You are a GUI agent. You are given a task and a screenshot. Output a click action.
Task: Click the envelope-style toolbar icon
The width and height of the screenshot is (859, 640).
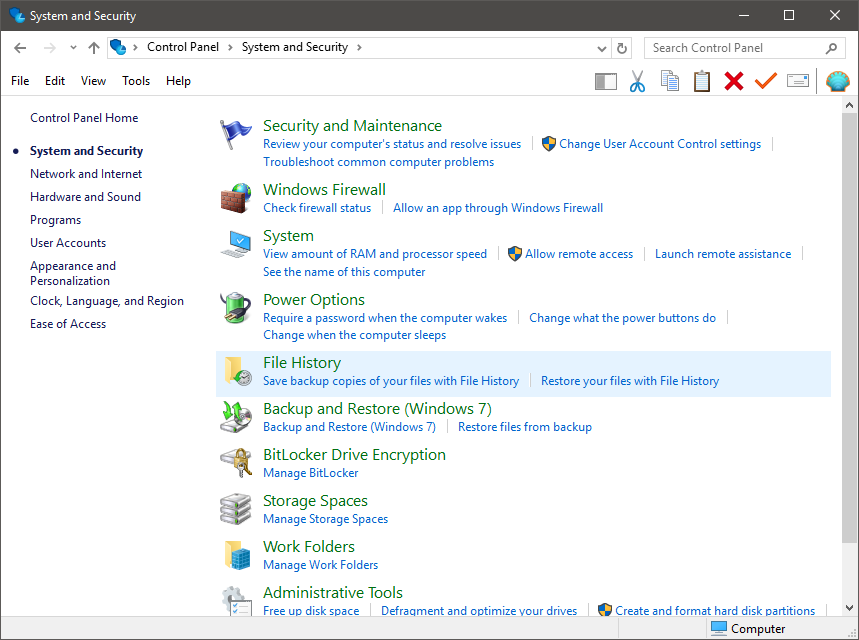(798, 81)
